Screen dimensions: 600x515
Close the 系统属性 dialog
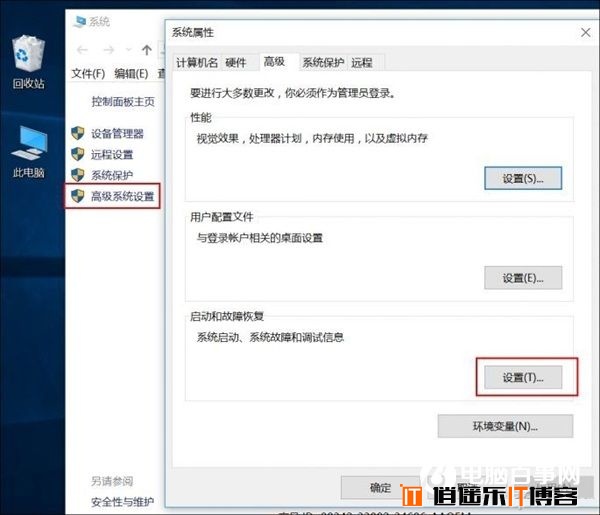585,33
